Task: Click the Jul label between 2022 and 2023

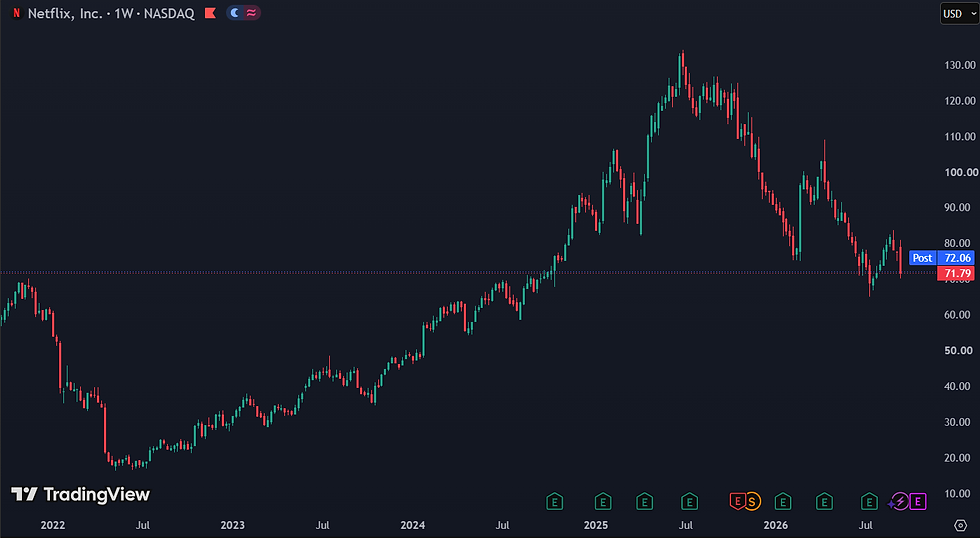Action: [x=142, y=525]
